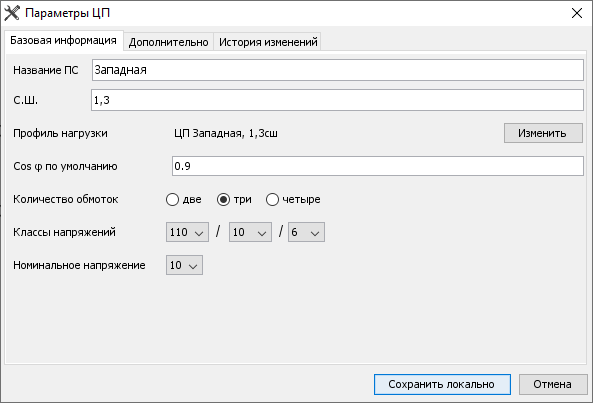Click the Название ПС input field
This screenshot has height=403, width=593.
pos(338,70)
